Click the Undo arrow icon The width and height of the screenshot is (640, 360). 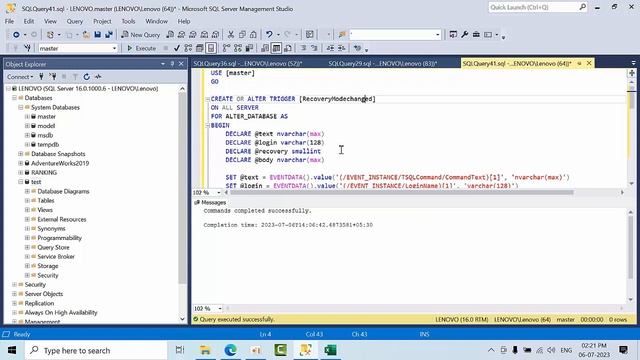point(269,35)
